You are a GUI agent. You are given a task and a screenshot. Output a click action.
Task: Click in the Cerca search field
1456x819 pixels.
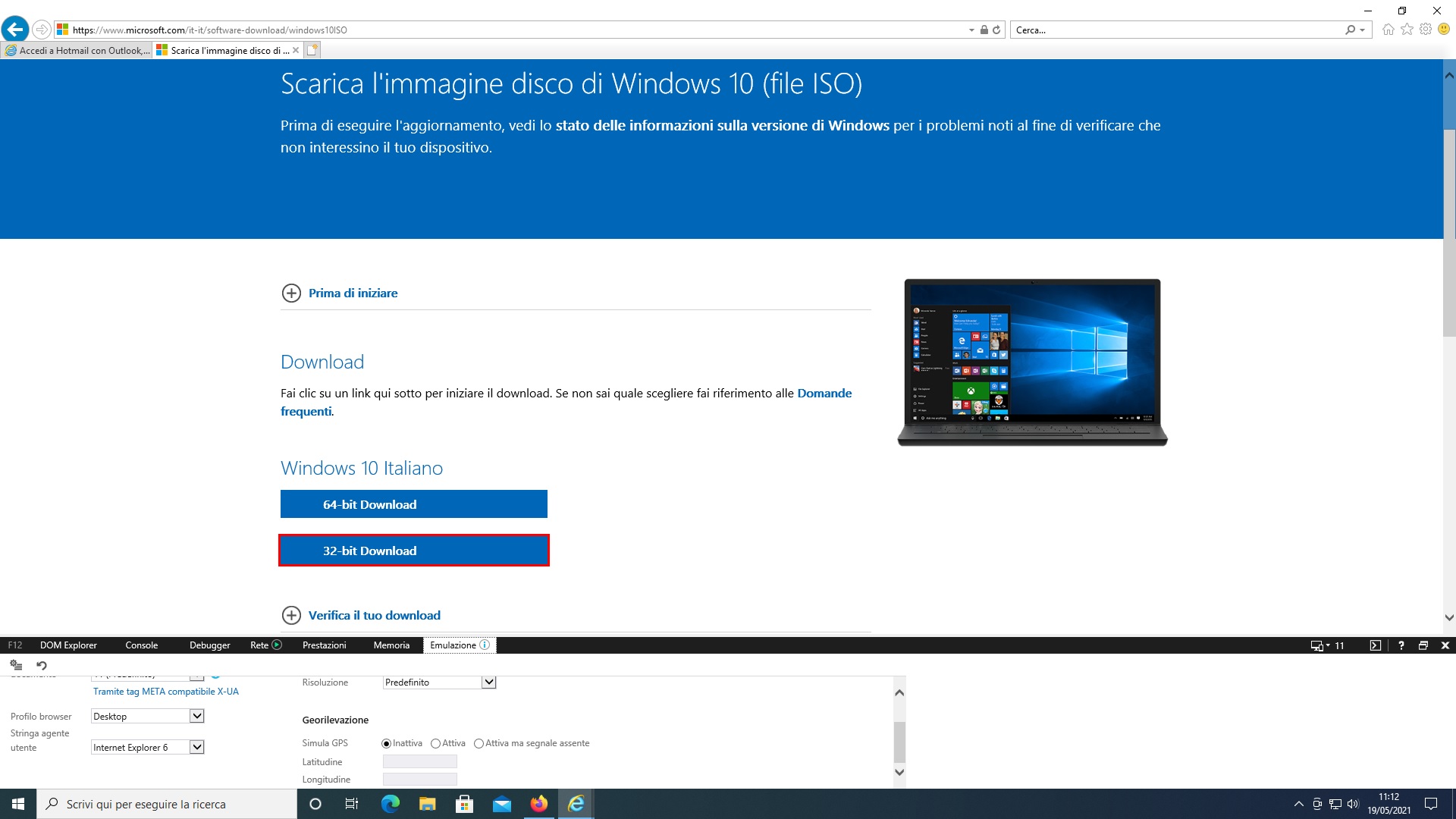tap(1175, 30)
